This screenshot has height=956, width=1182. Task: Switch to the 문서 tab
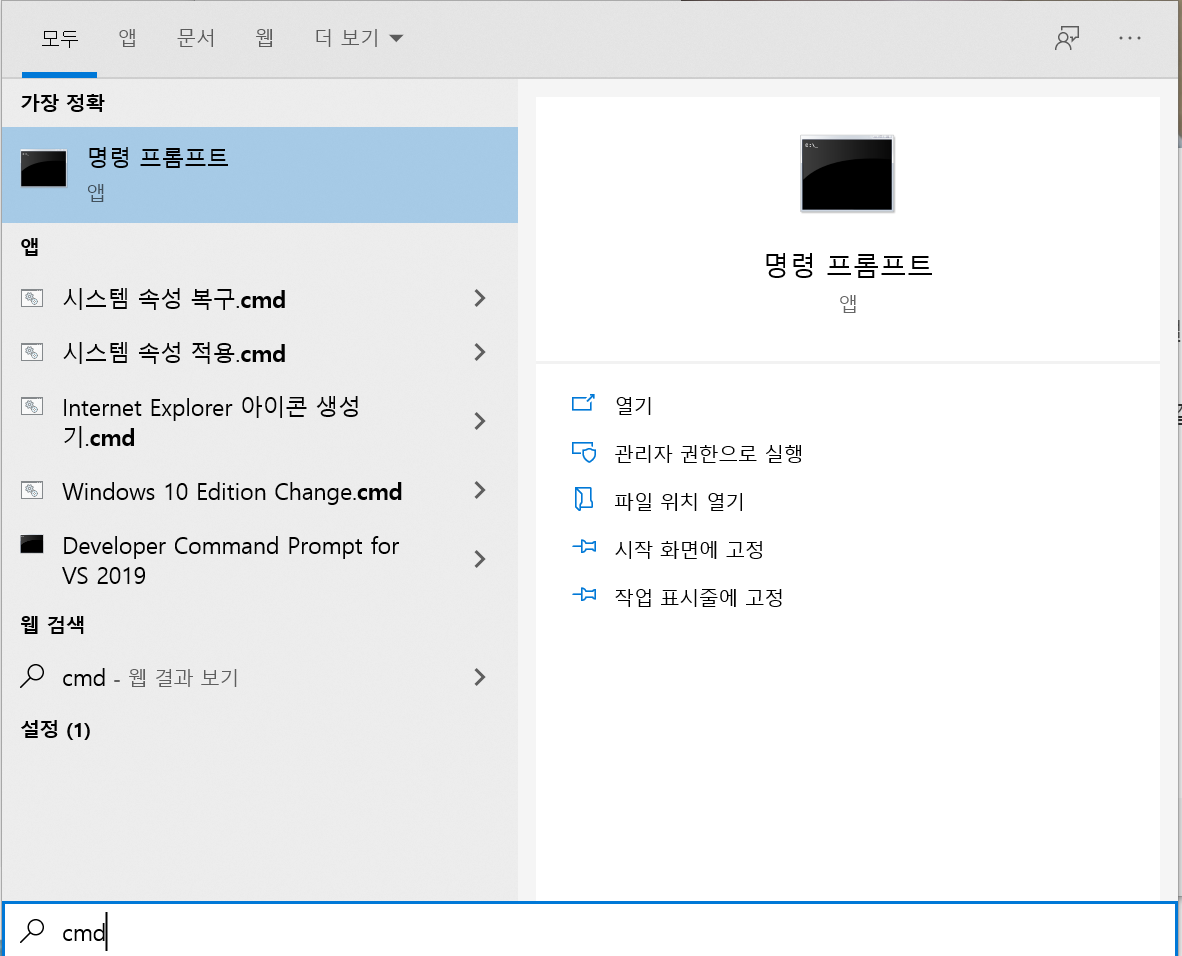(196, 38)
